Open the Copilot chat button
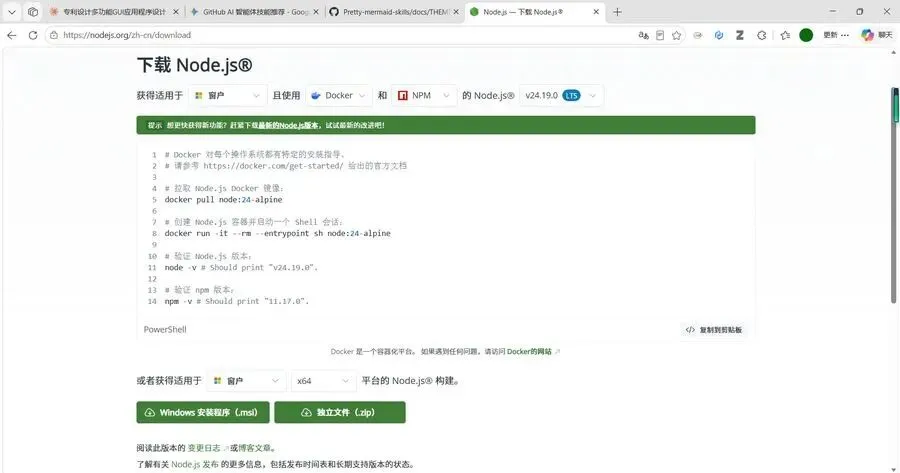Image resolution: width=900 pixels, height=473 pixels. point(876,35)
